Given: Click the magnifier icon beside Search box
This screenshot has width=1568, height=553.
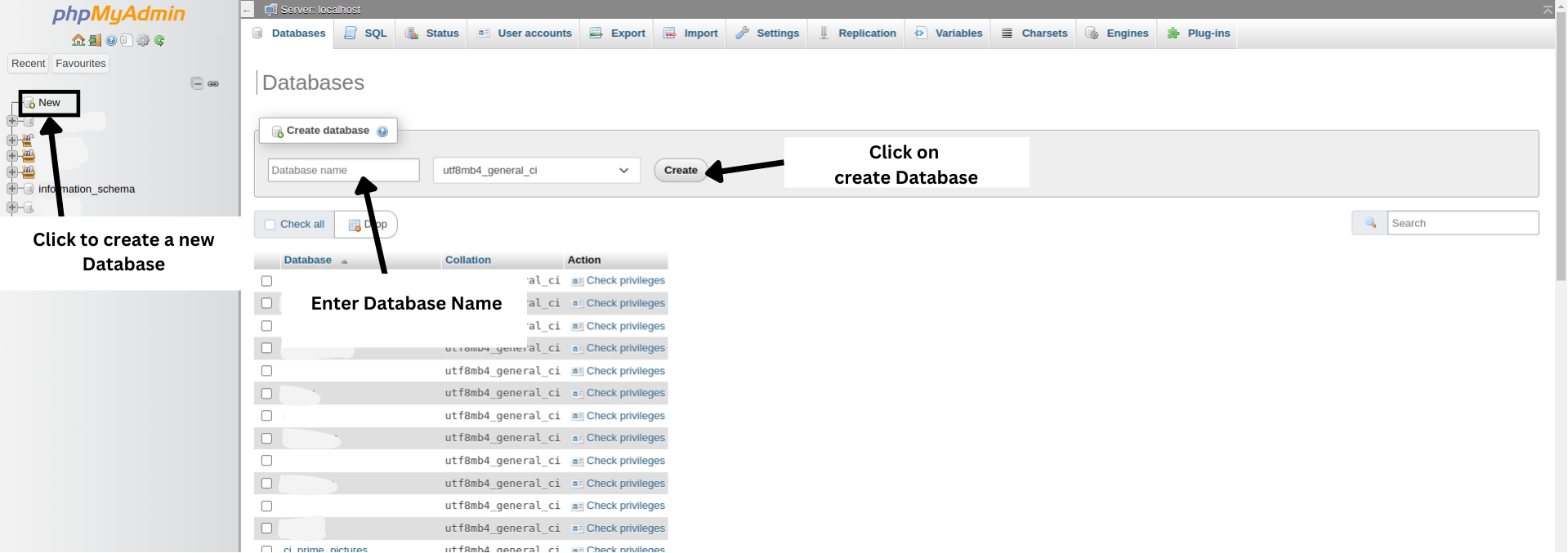Looking at the screenshot, I should [1370, 223].
